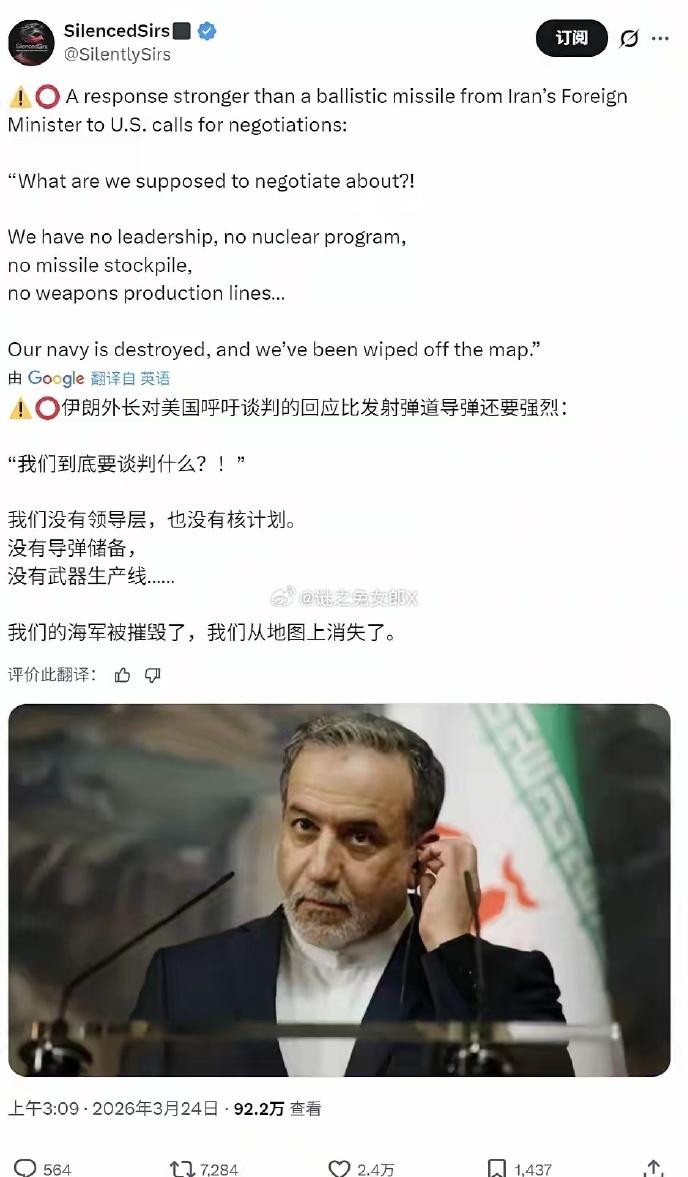Click the Google translate logo
The height and width of the screenshot is (1177, 688).
[56, 378]
